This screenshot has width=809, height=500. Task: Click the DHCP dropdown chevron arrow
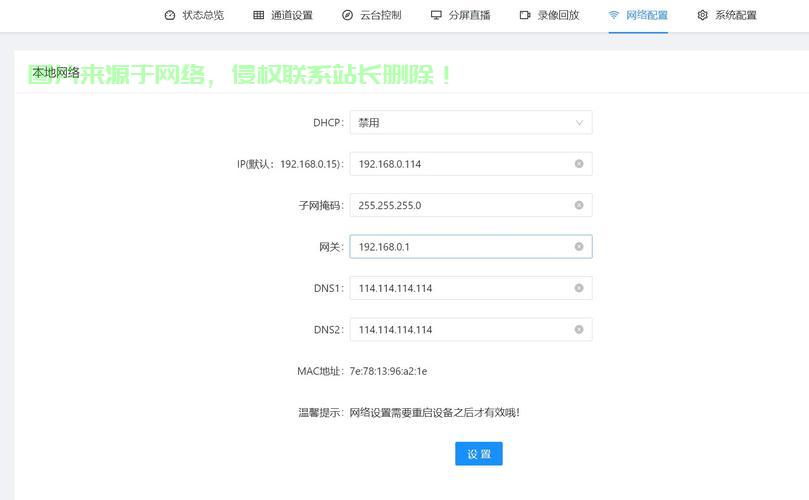[579, 123]
